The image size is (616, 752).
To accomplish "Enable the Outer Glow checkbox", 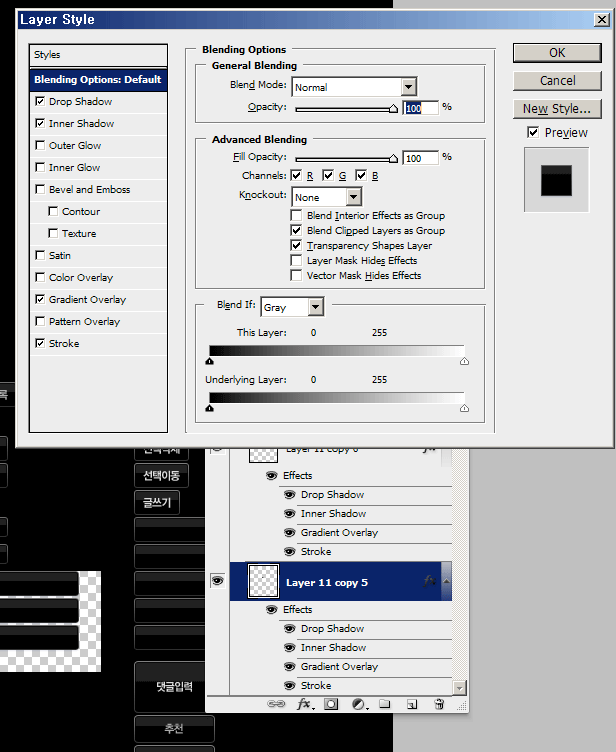I will [x=40, y=146].
